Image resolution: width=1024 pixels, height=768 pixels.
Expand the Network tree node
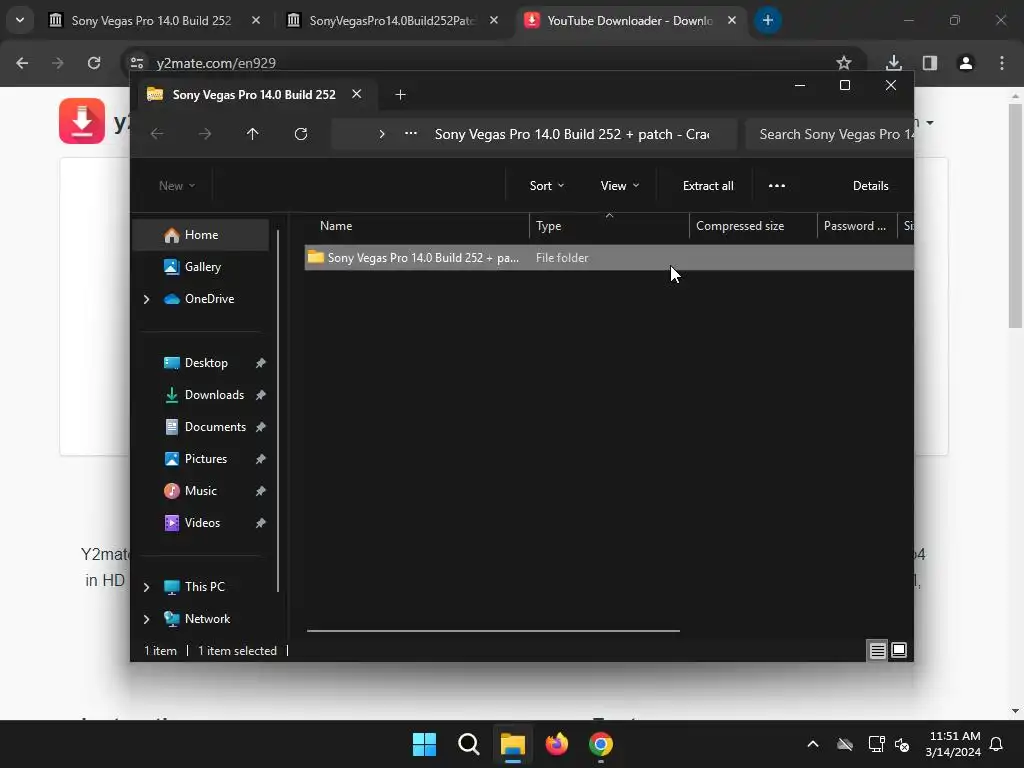pyautogui.click(x=146, y=619)
